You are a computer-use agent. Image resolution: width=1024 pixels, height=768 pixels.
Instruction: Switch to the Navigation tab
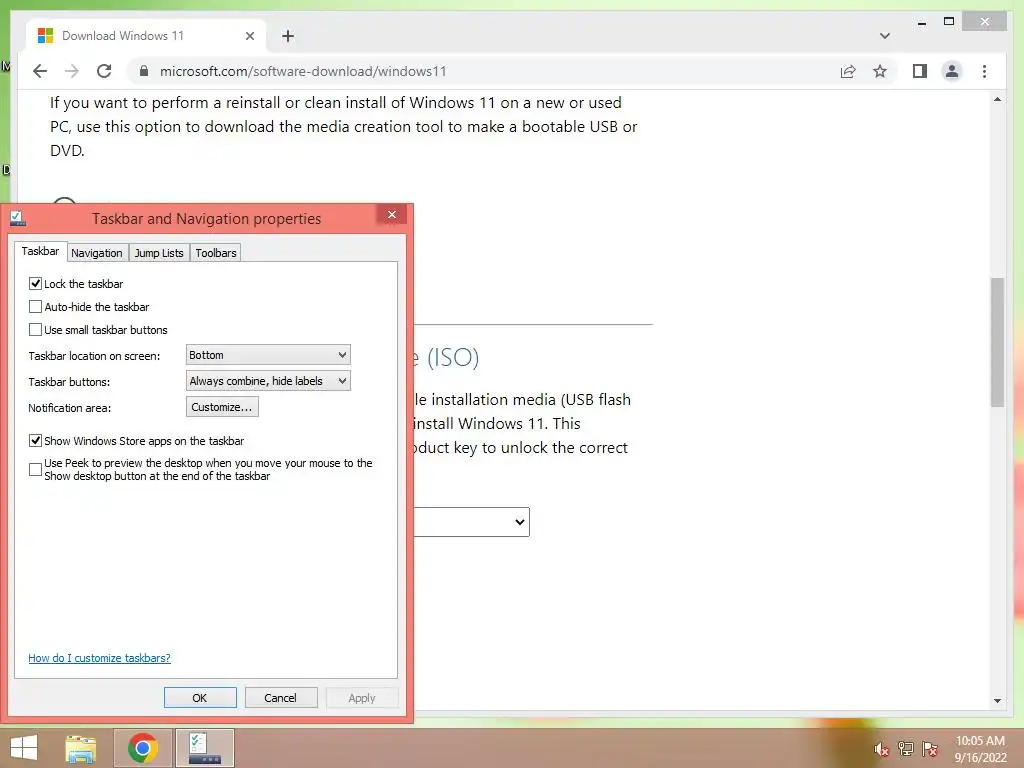[x=97, y=253]
